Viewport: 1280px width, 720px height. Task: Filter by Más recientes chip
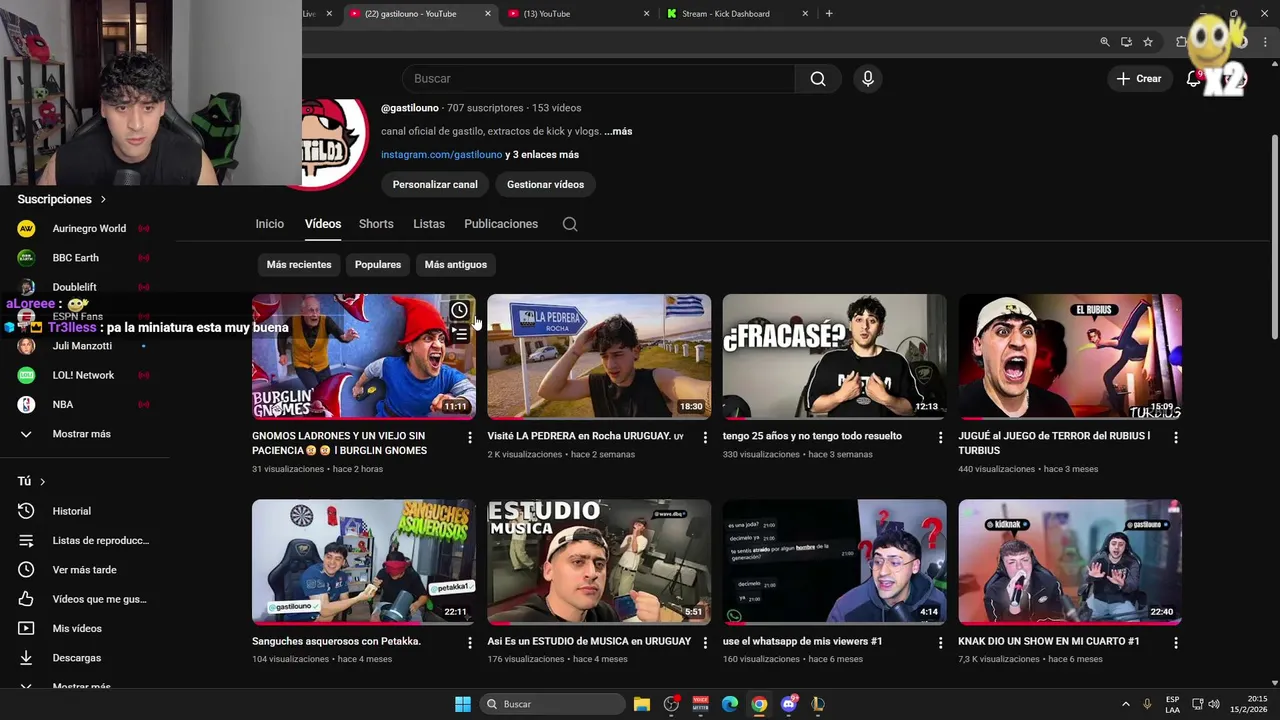click(x=299, y=265)
